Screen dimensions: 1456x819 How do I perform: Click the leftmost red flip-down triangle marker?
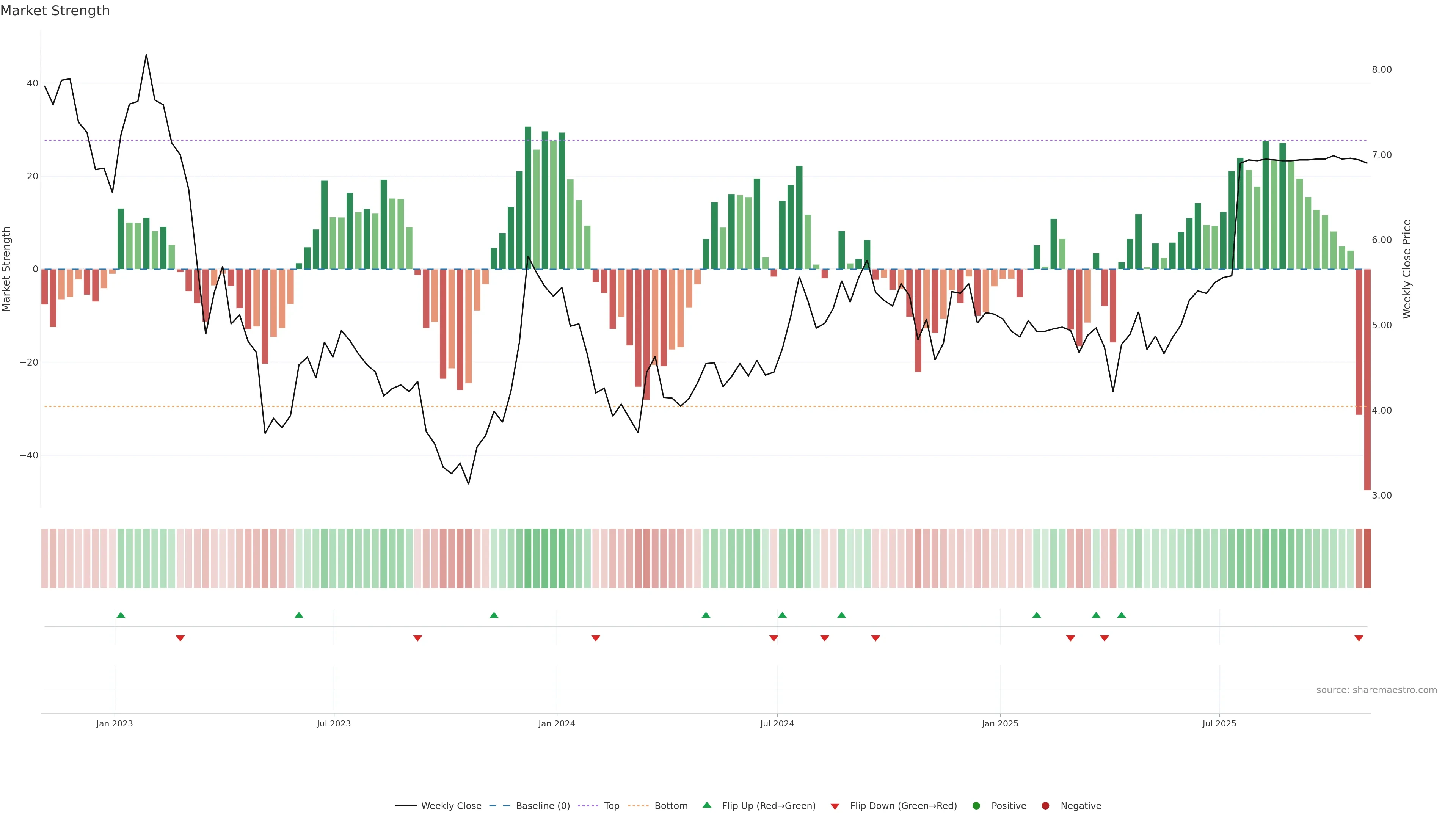tap(180, 638)
